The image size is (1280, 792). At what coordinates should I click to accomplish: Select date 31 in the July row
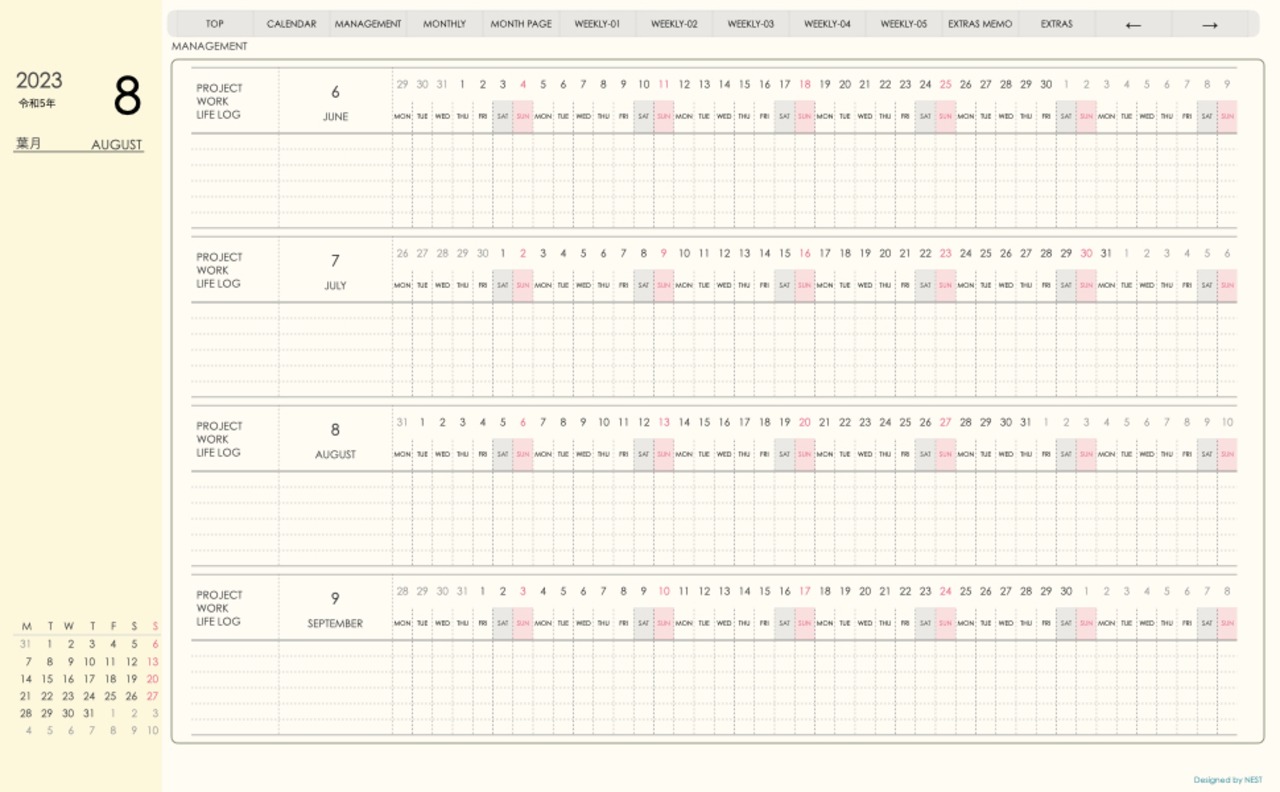pyautogui.click(x=1106, y=254)
